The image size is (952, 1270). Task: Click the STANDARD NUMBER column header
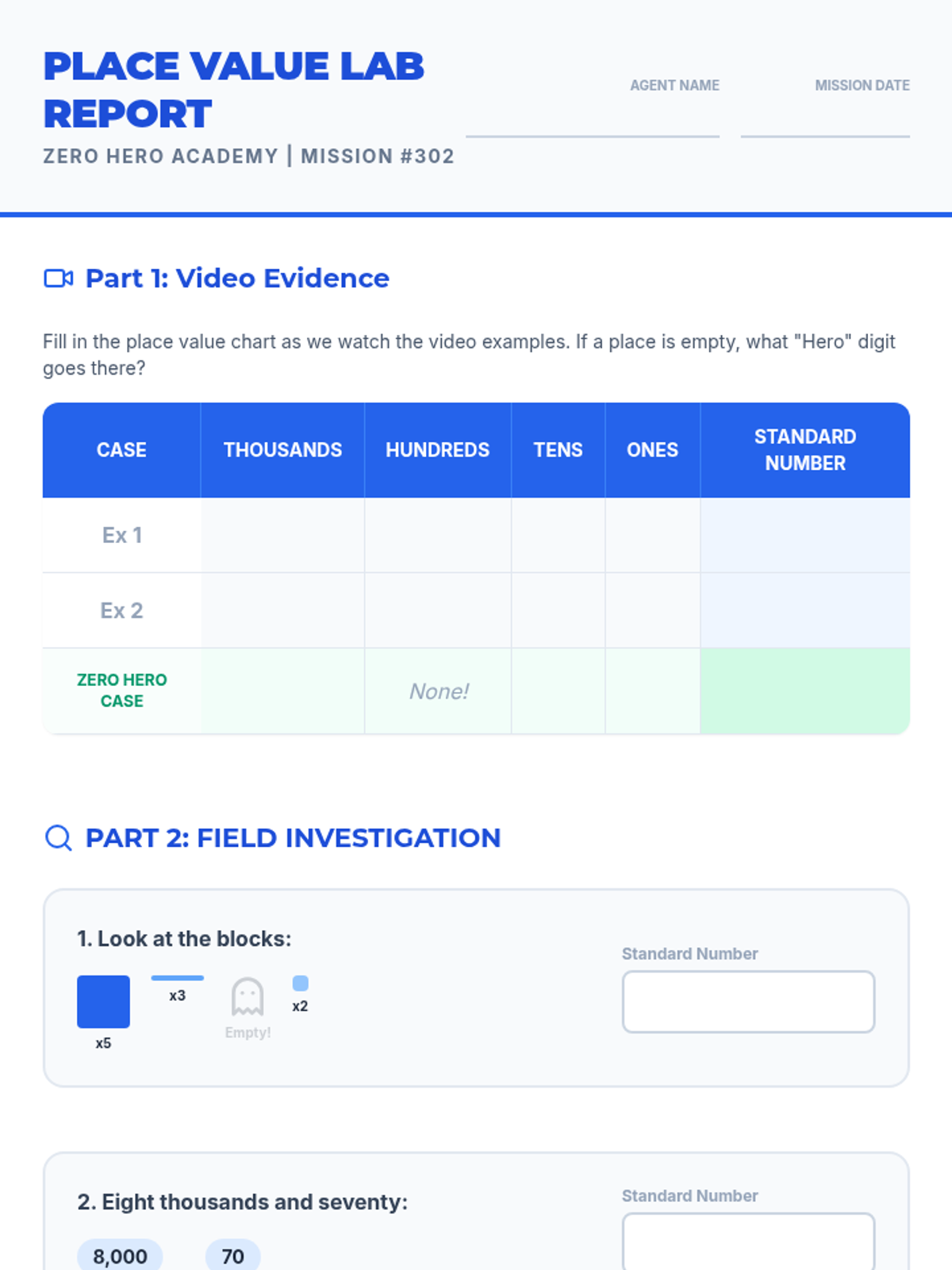tap(804, 450)
